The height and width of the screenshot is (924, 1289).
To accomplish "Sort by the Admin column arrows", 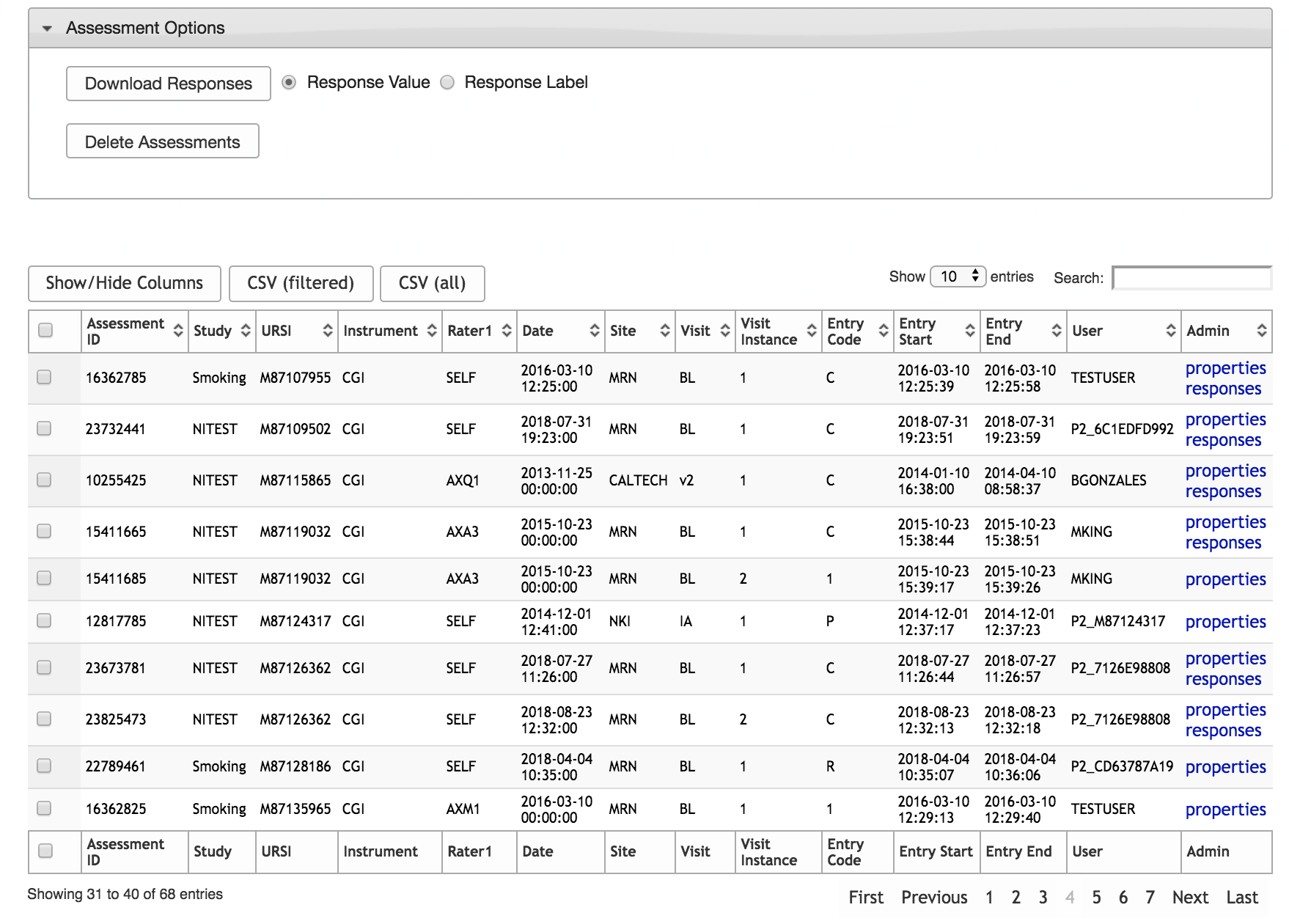I will pyautogui.click(x=1262, y=331).
